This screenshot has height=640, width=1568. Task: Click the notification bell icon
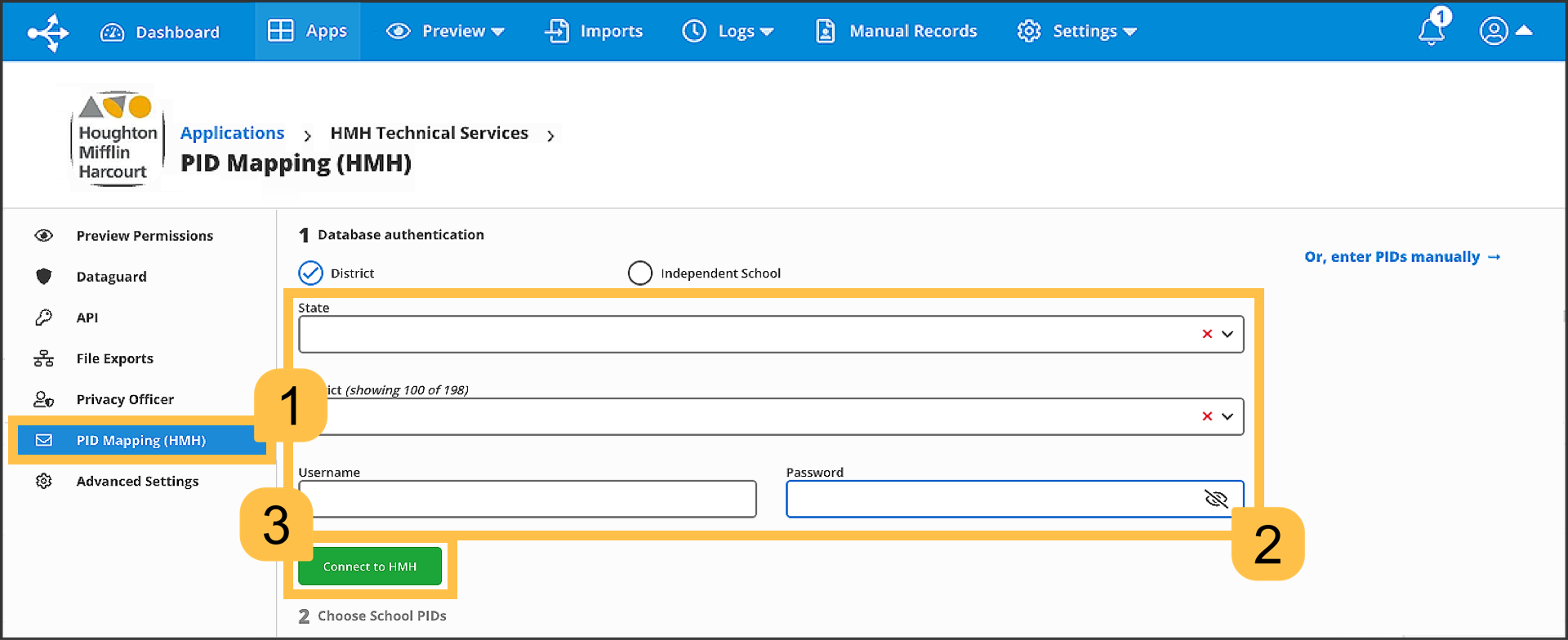(x=1431, y=31)
